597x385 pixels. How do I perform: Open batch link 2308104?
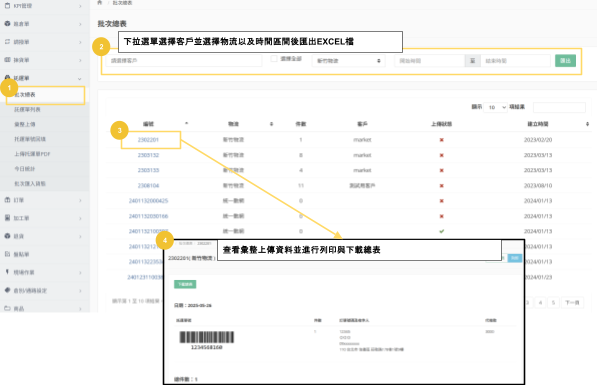pyautogui.click(x=148, y=185)
